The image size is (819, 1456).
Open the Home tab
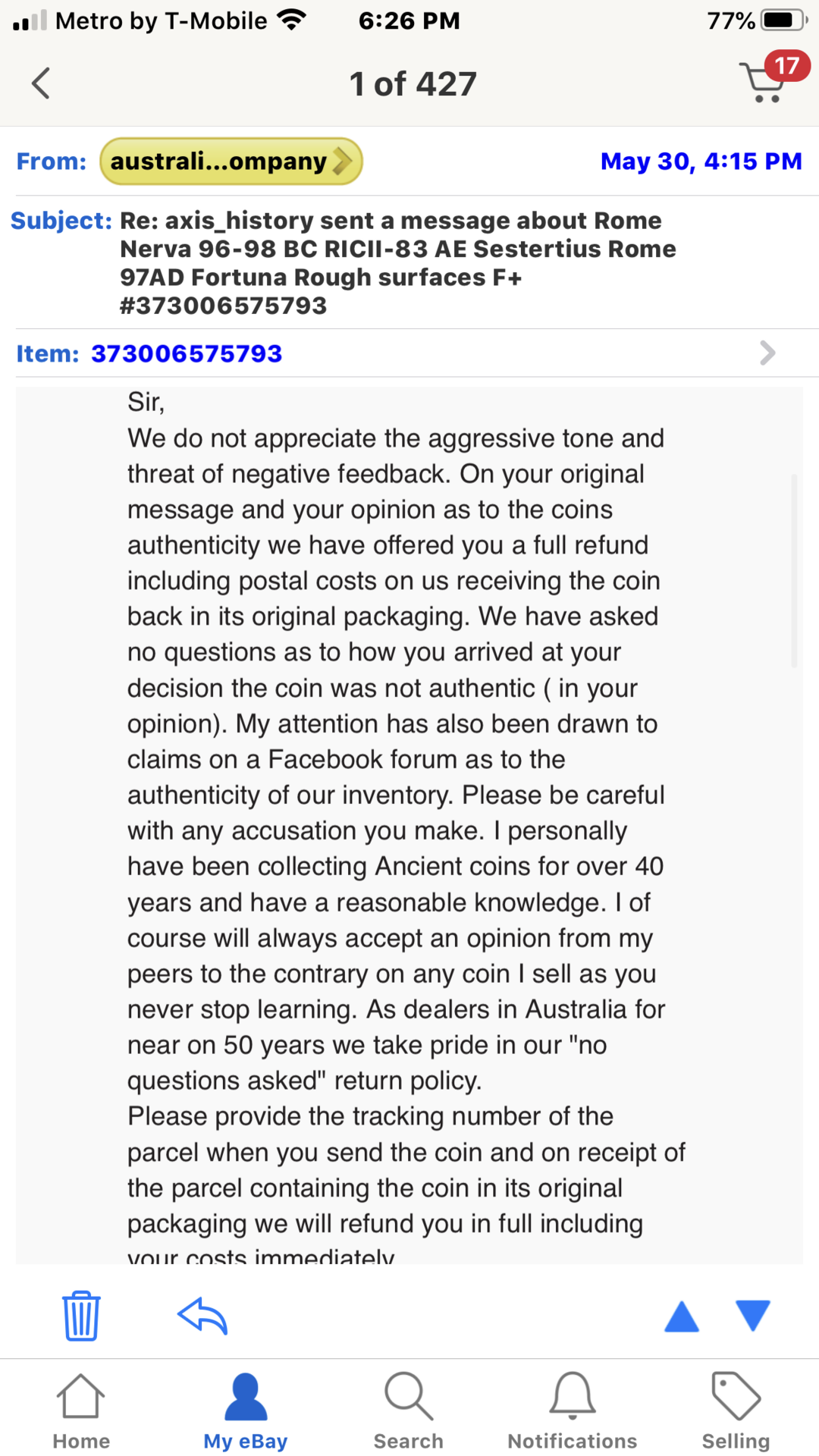tap(81, 1410)
